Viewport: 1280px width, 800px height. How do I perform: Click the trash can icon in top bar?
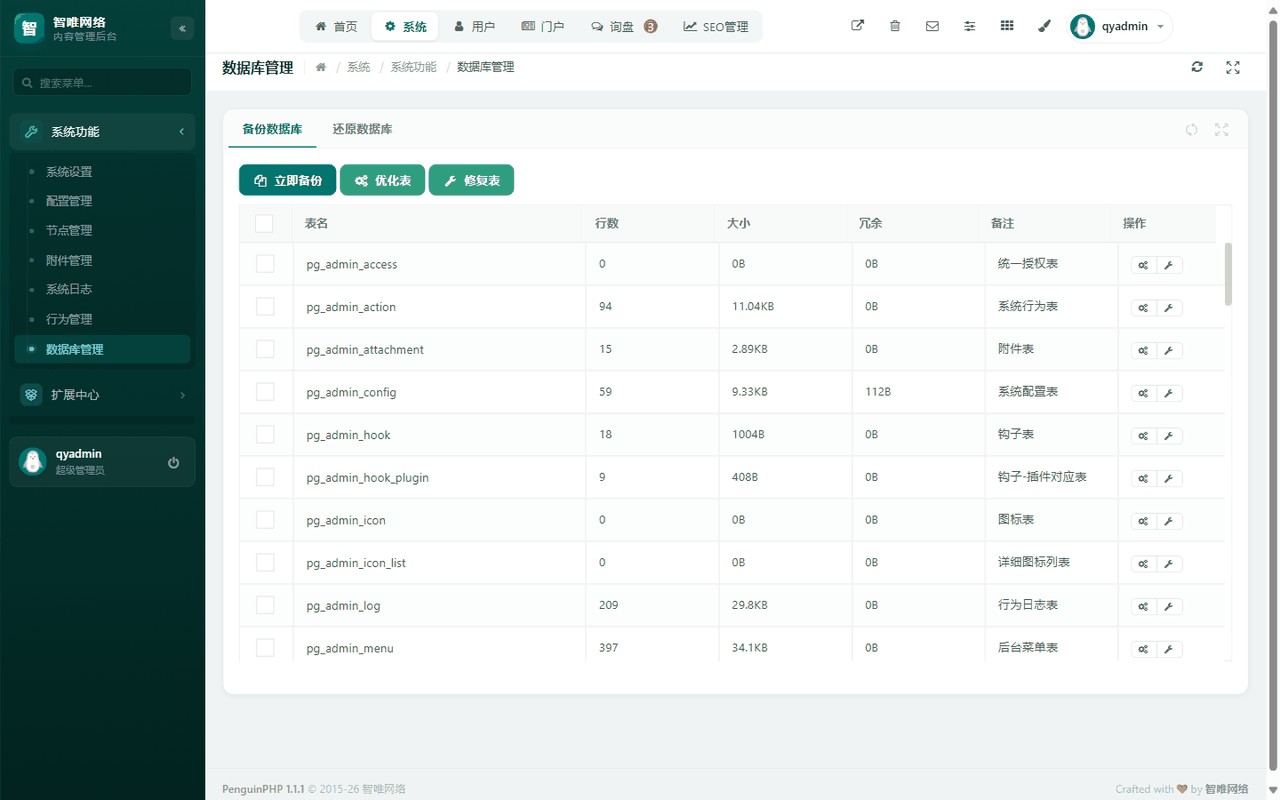pos(895,26)
